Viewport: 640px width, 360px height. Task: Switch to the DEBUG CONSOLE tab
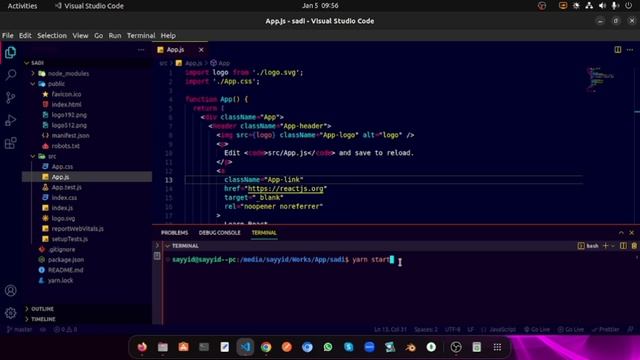[x=219, y=233]
